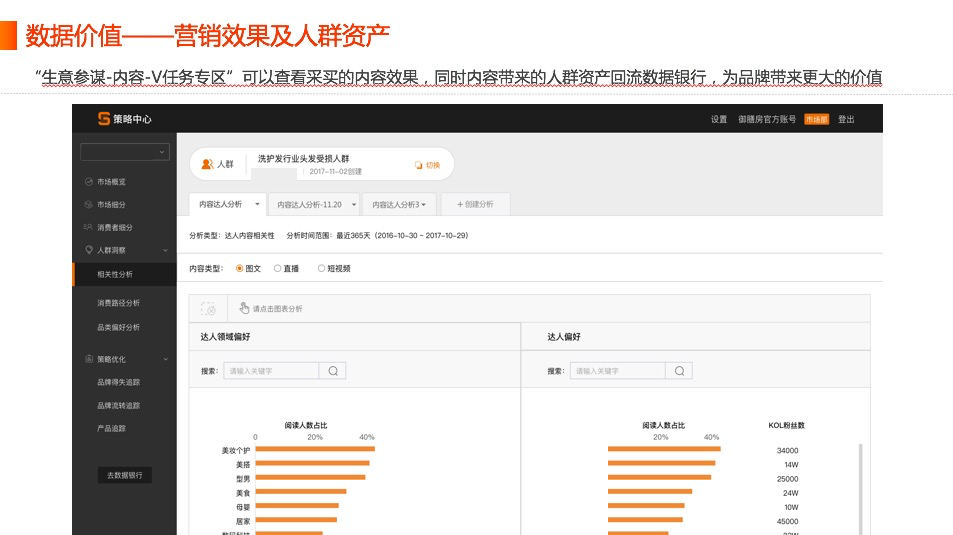
Task: Click 去数据银行 button
Action: pyautogui.click(x=125, y=475)
